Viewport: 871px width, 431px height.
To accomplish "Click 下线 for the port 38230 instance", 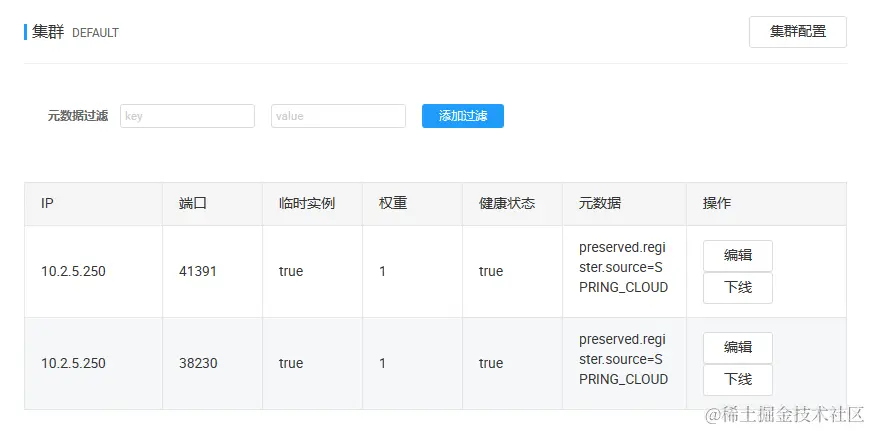I will 738,380.
